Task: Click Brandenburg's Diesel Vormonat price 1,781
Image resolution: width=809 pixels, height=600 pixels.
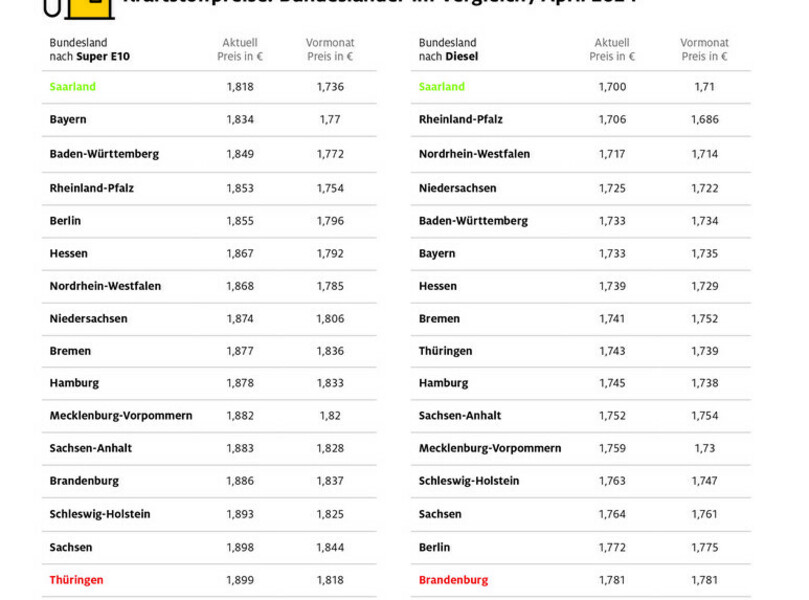Action: [x=704, y=580]
